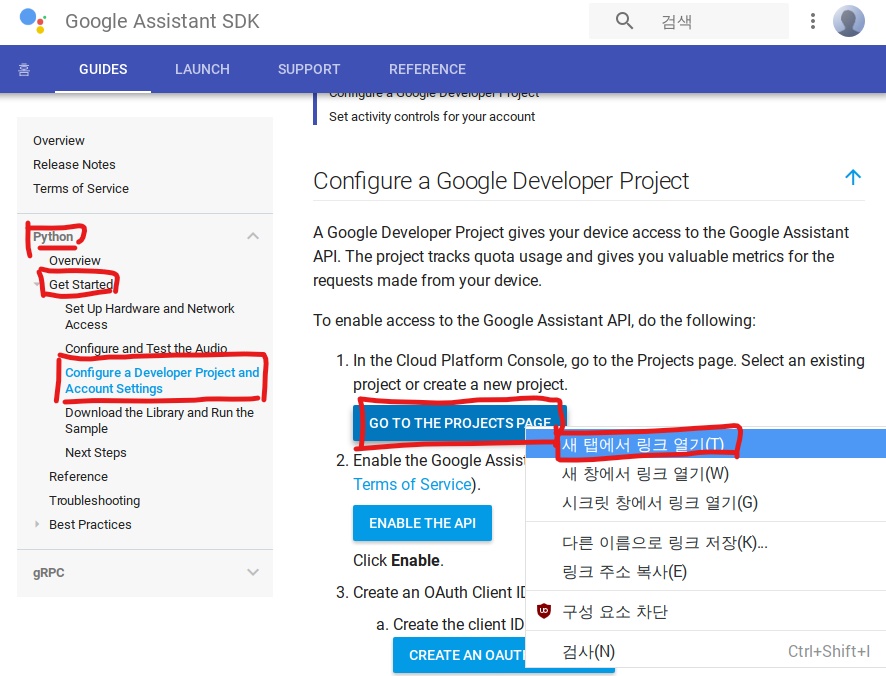Viewport: 886px width, 676px height.
Task: Select the gRPC section header
Action: (49, 573)
